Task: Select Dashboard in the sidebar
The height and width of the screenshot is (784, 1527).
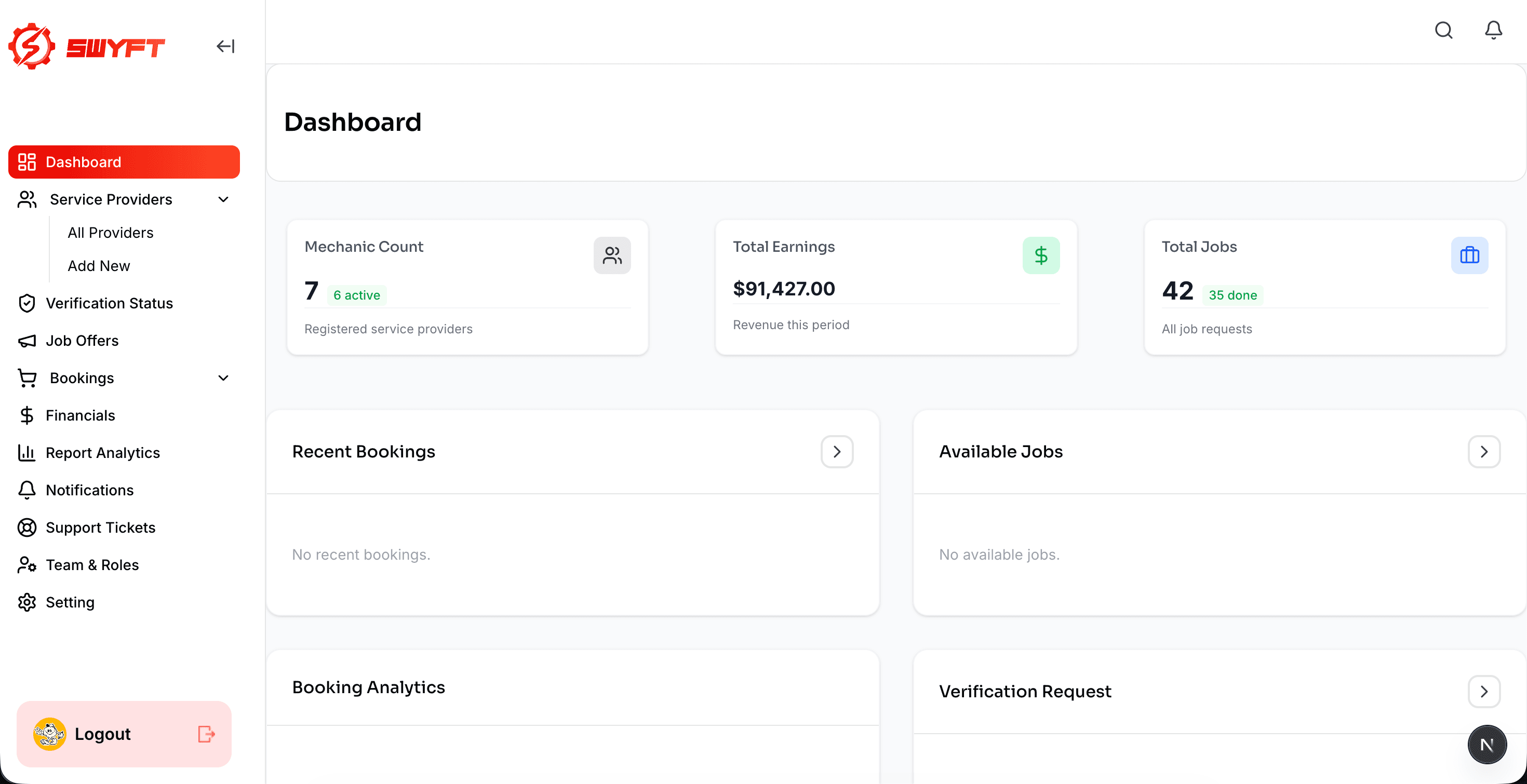Action: click(x=124, y=162)
